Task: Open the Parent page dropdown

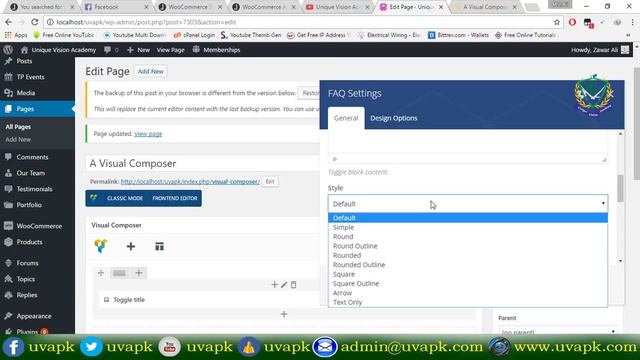Action: 558,331
